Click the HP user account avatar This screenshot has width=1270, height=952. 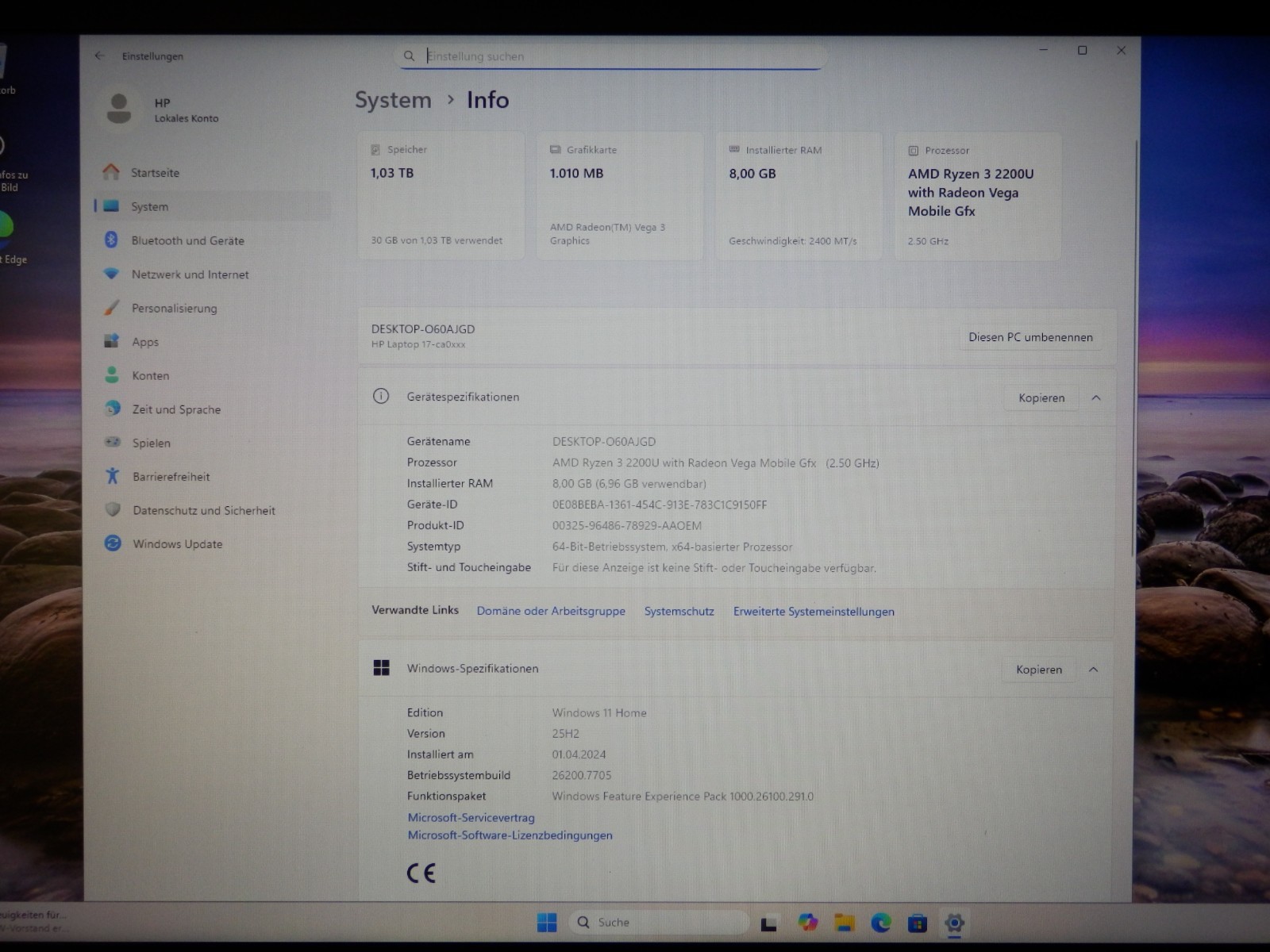119,109
